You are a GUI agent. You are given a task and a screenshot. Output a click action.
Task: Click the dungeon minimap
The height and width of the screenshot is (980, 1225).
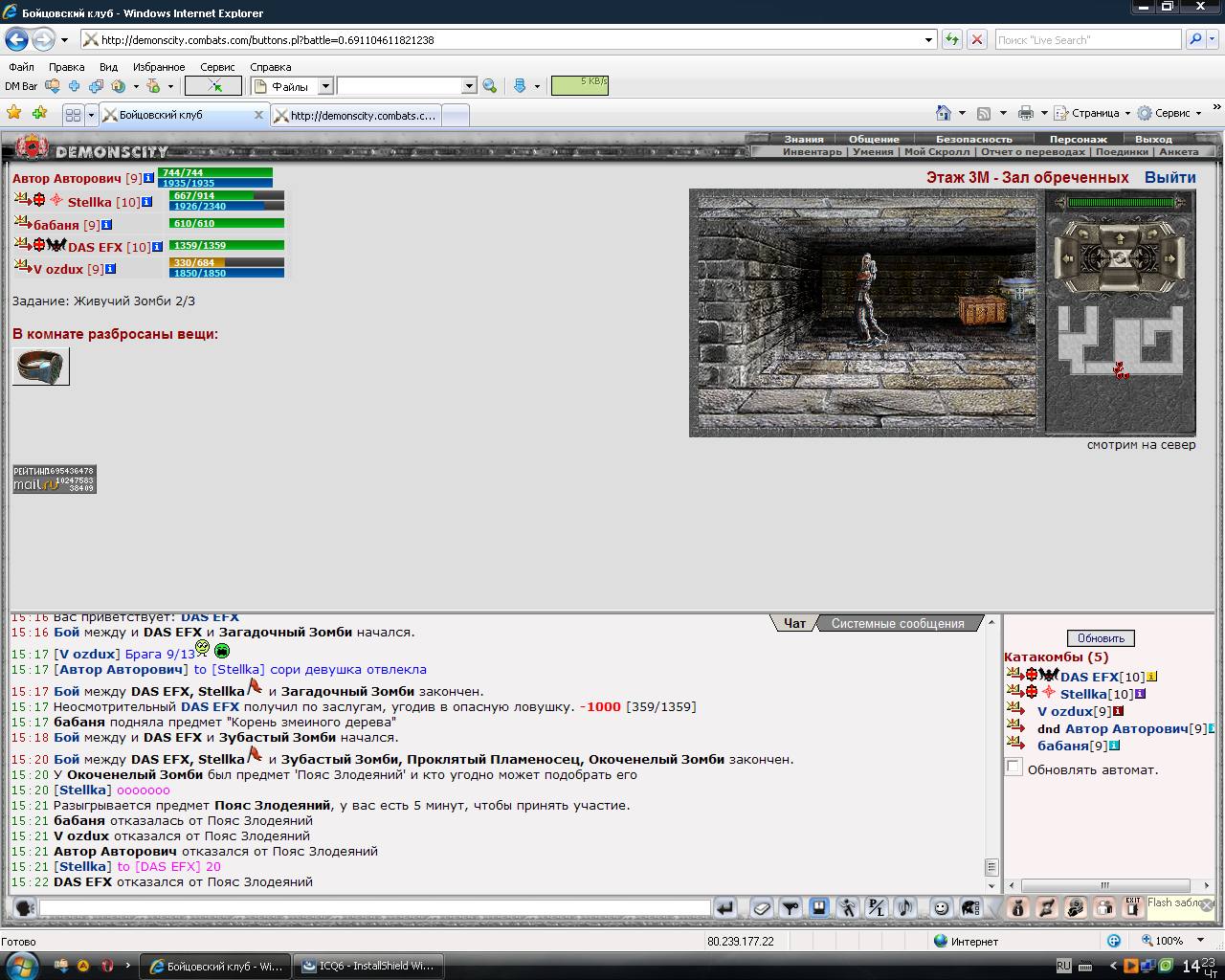pos(1120,340)
